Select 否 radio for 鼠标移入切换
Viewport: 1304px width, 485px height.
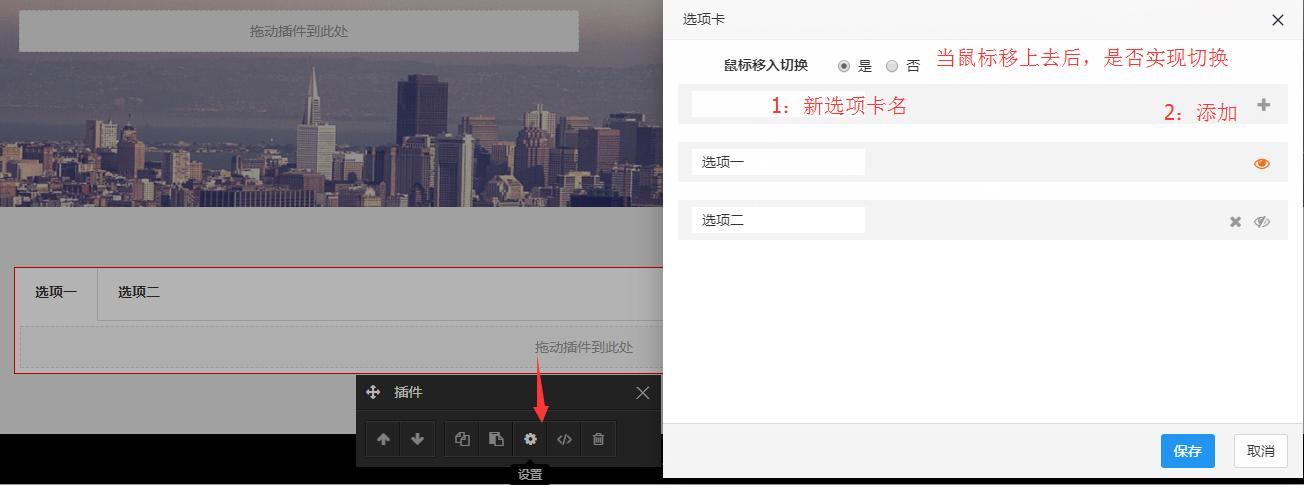892,66
